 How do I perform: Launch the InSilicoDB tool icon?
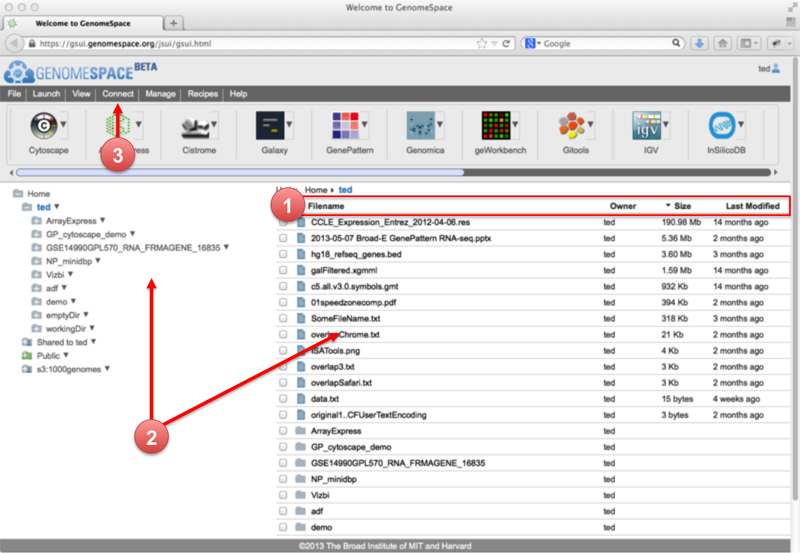[x=722, y=125]
